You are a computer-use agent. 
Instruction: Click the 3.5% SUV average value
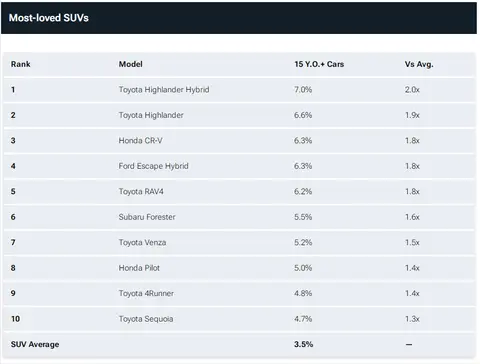pos(303,344)
